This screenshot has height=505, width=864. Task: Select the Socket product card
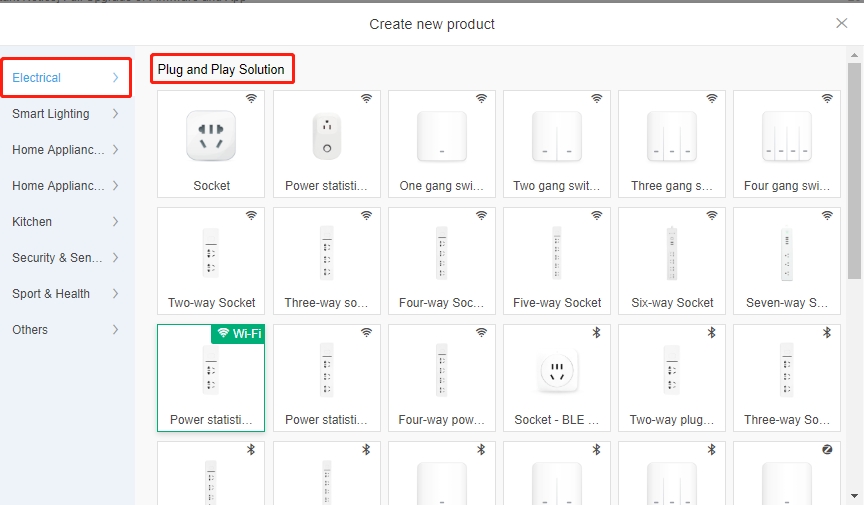pos(211,144)
